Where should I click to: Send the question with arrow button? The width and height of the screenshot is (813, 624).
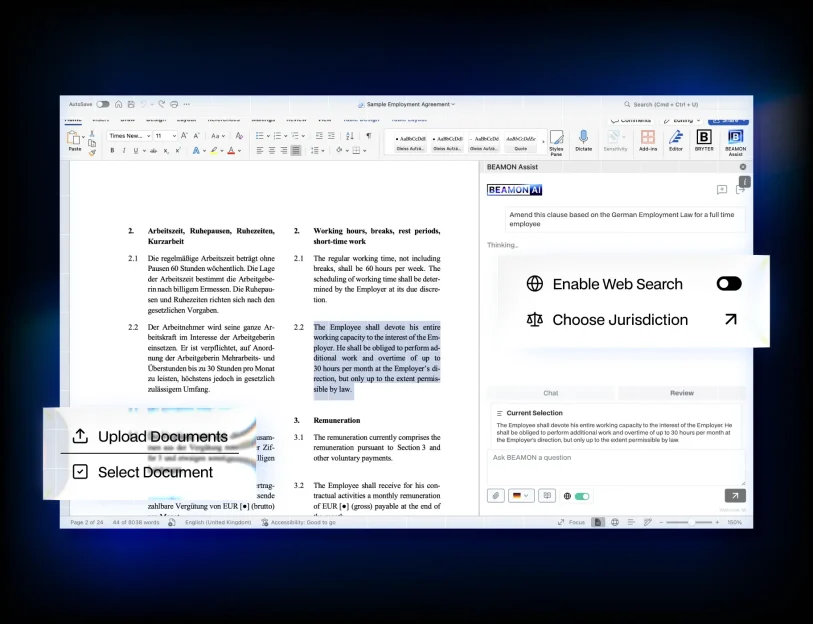point(734,495)
